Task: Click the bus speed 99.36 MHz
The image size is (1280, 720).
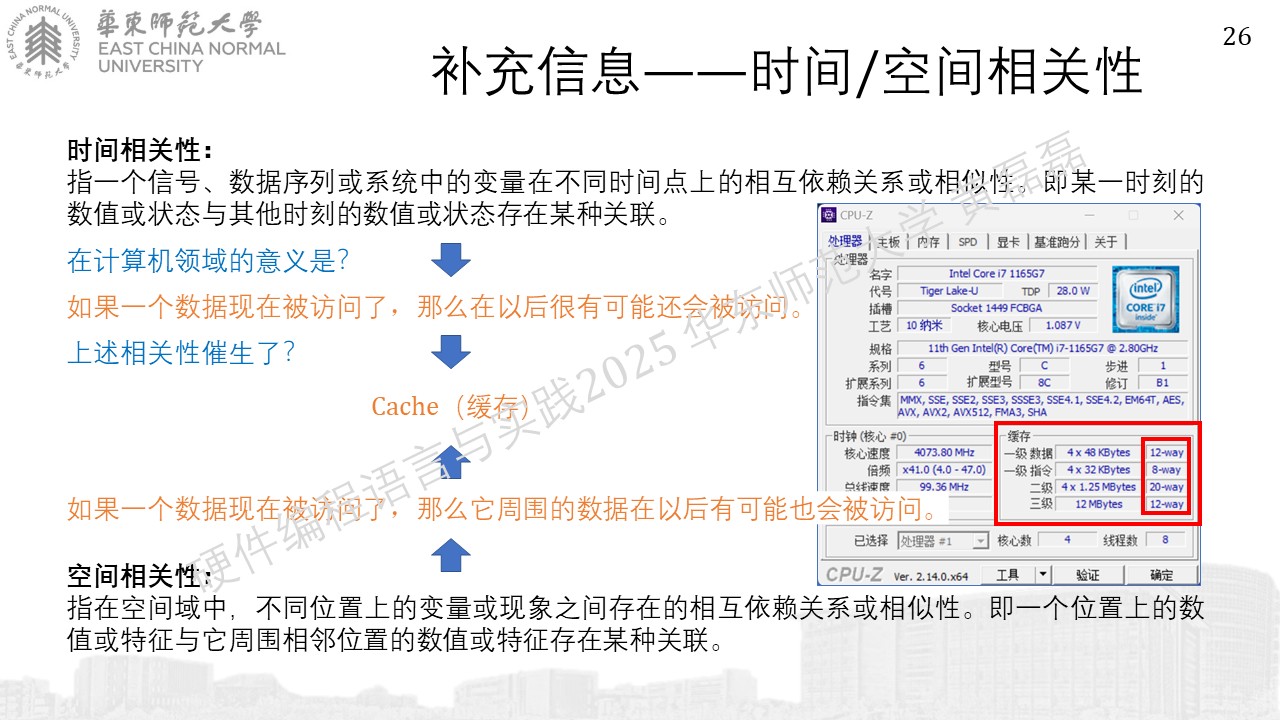Action: point(944,487)
